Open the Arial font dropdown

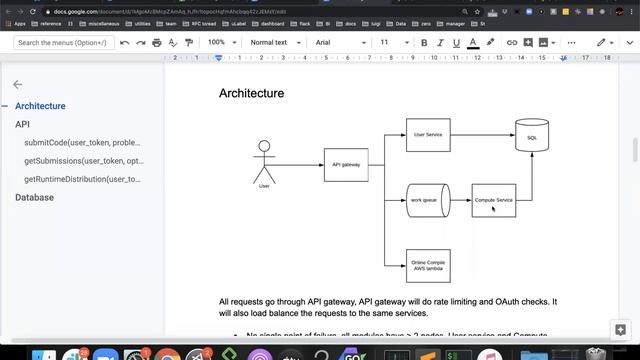click(340, 42)
